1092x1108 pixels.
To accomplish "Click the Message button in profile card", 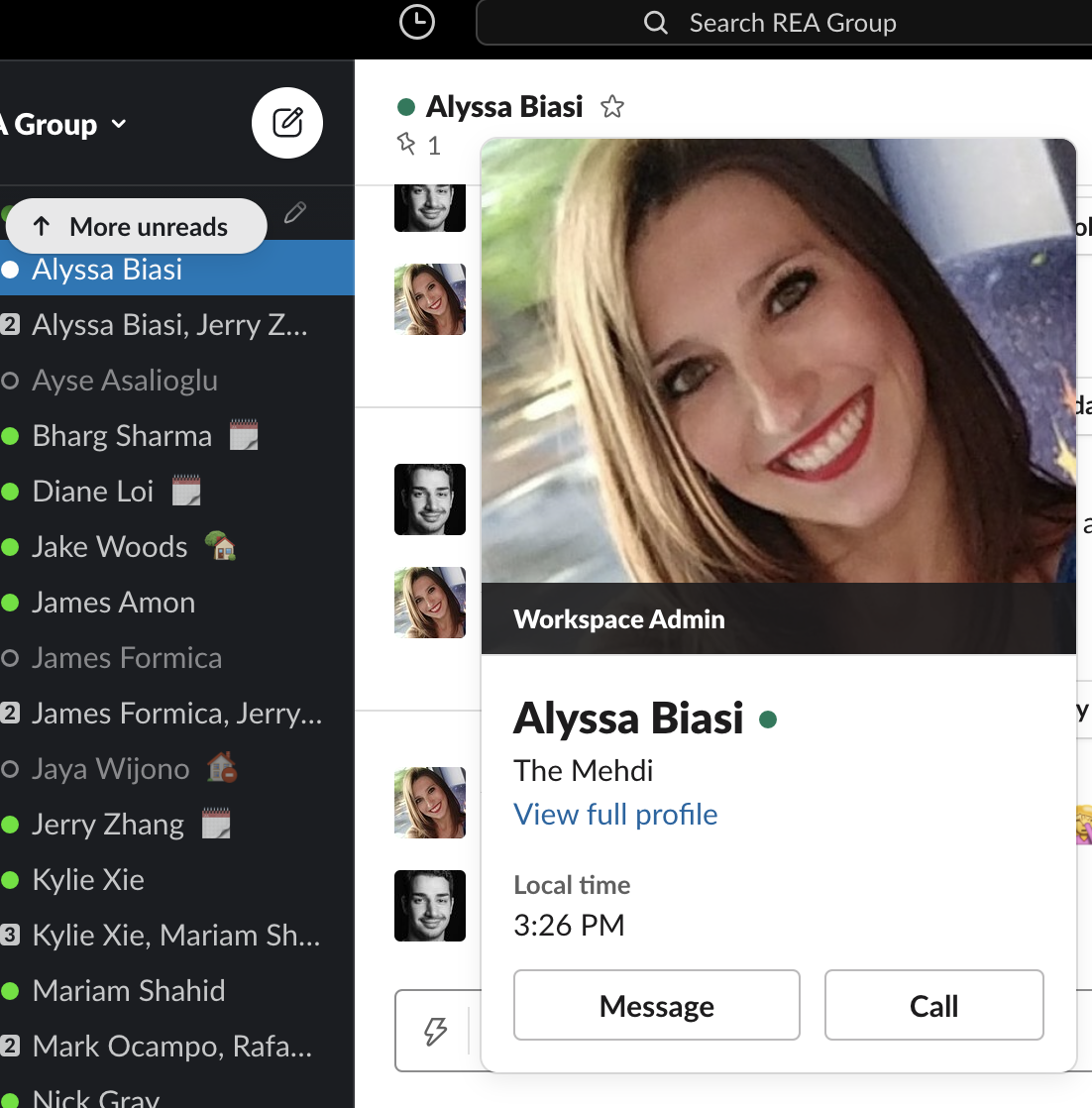I will (657, 1005).
